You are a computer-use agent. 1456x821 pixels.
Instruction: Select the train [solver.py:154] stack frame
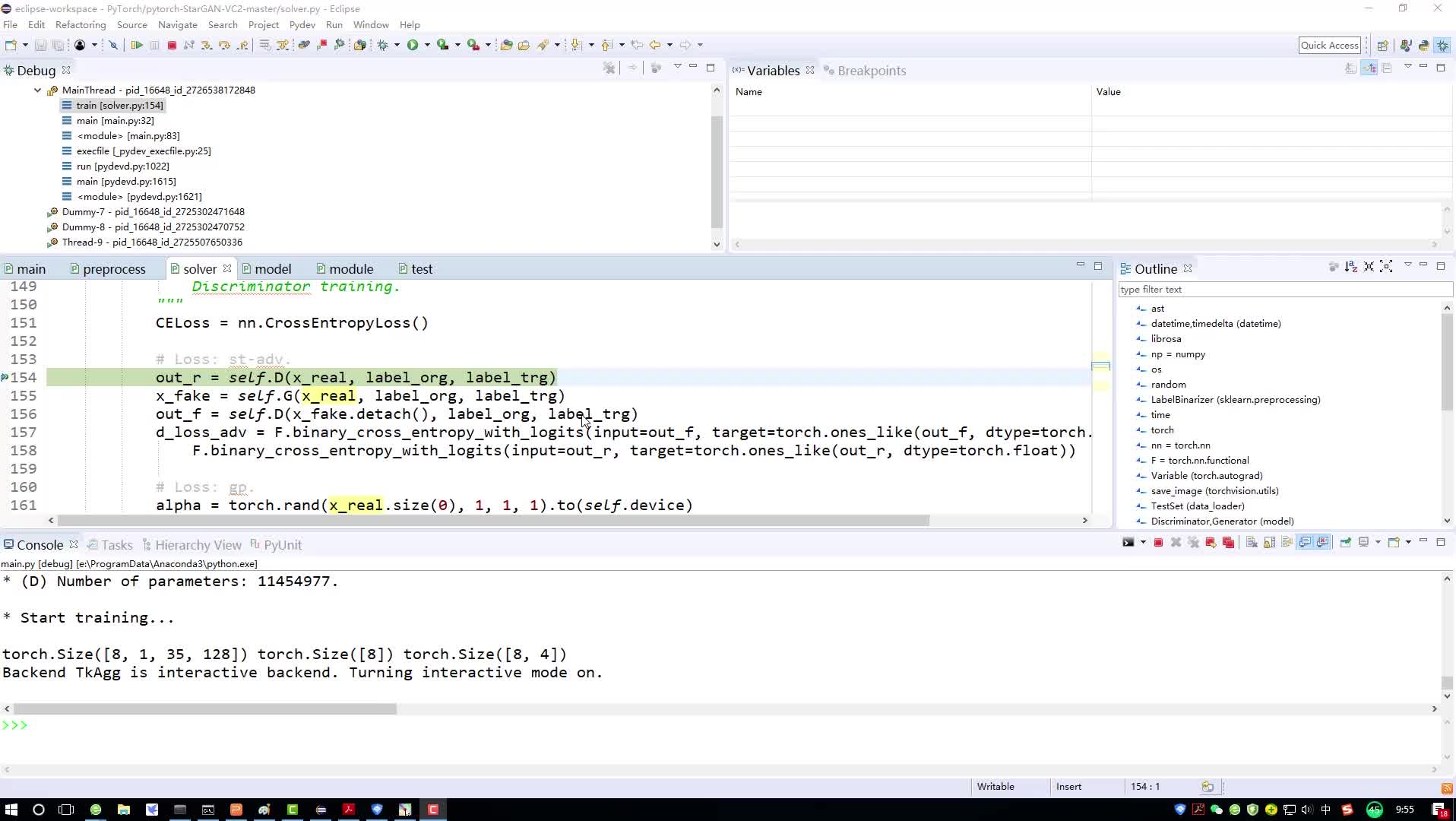pyautogui.click(x=112, y=105)
